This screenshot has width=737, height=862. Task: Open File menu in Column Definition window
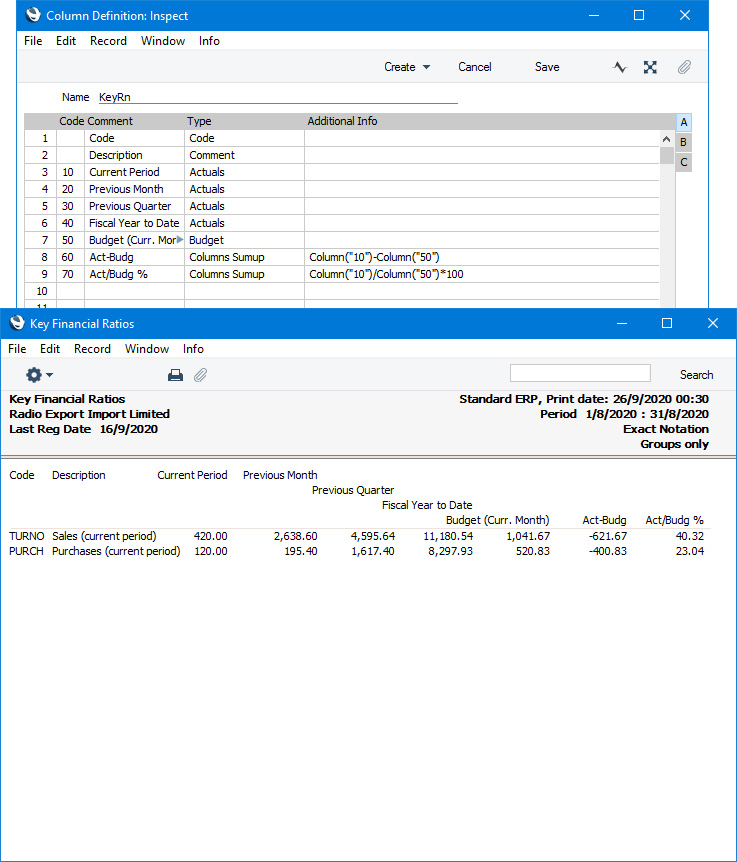tap(33, 41)
